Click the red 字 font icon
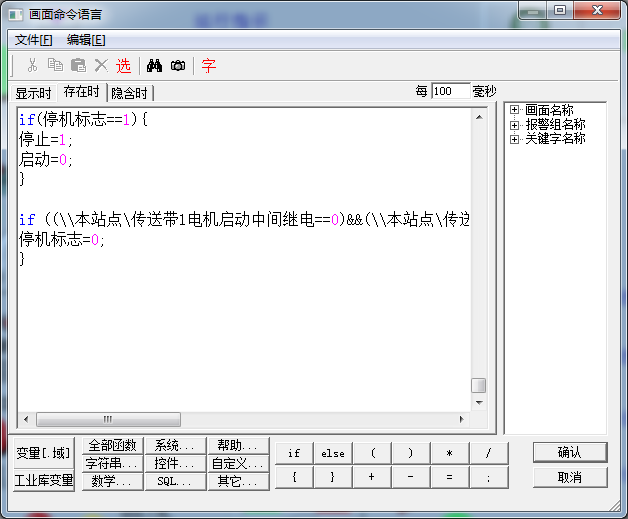Image resolution: width=628 pixels, height=519 pixels. [x=209, y=66]
